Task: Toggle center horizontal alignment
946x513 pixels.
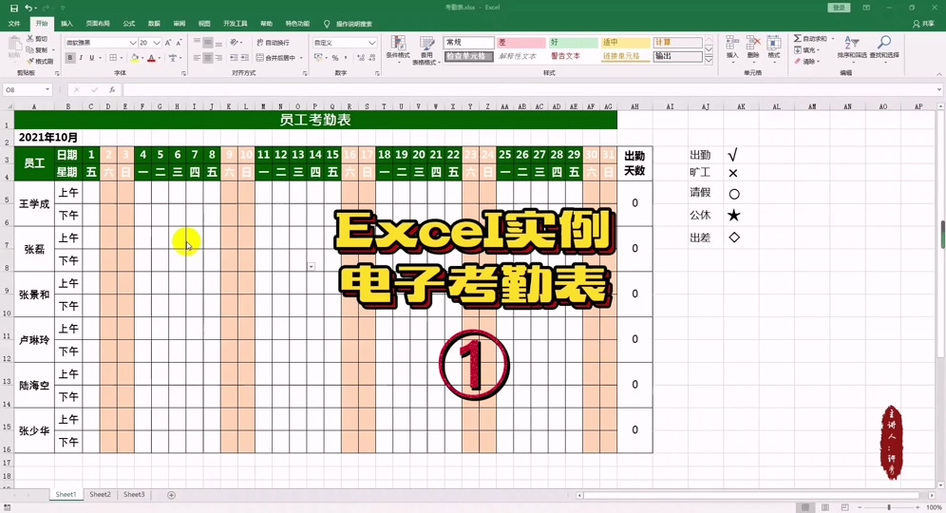Action: pyautogui.click(x=208, y=58)
